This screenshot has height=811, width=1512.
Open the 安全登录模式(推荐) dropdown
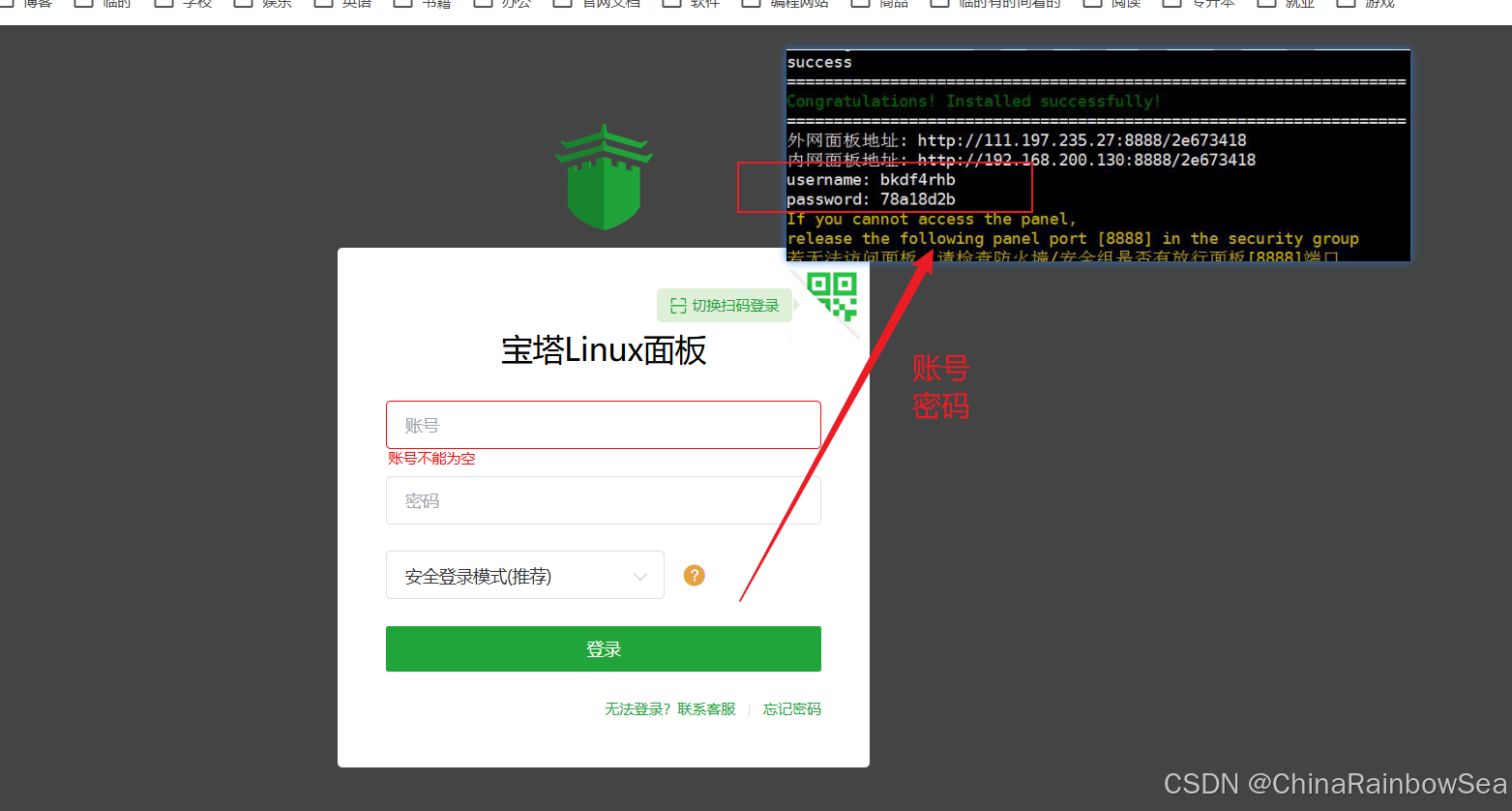coord(524,575)
